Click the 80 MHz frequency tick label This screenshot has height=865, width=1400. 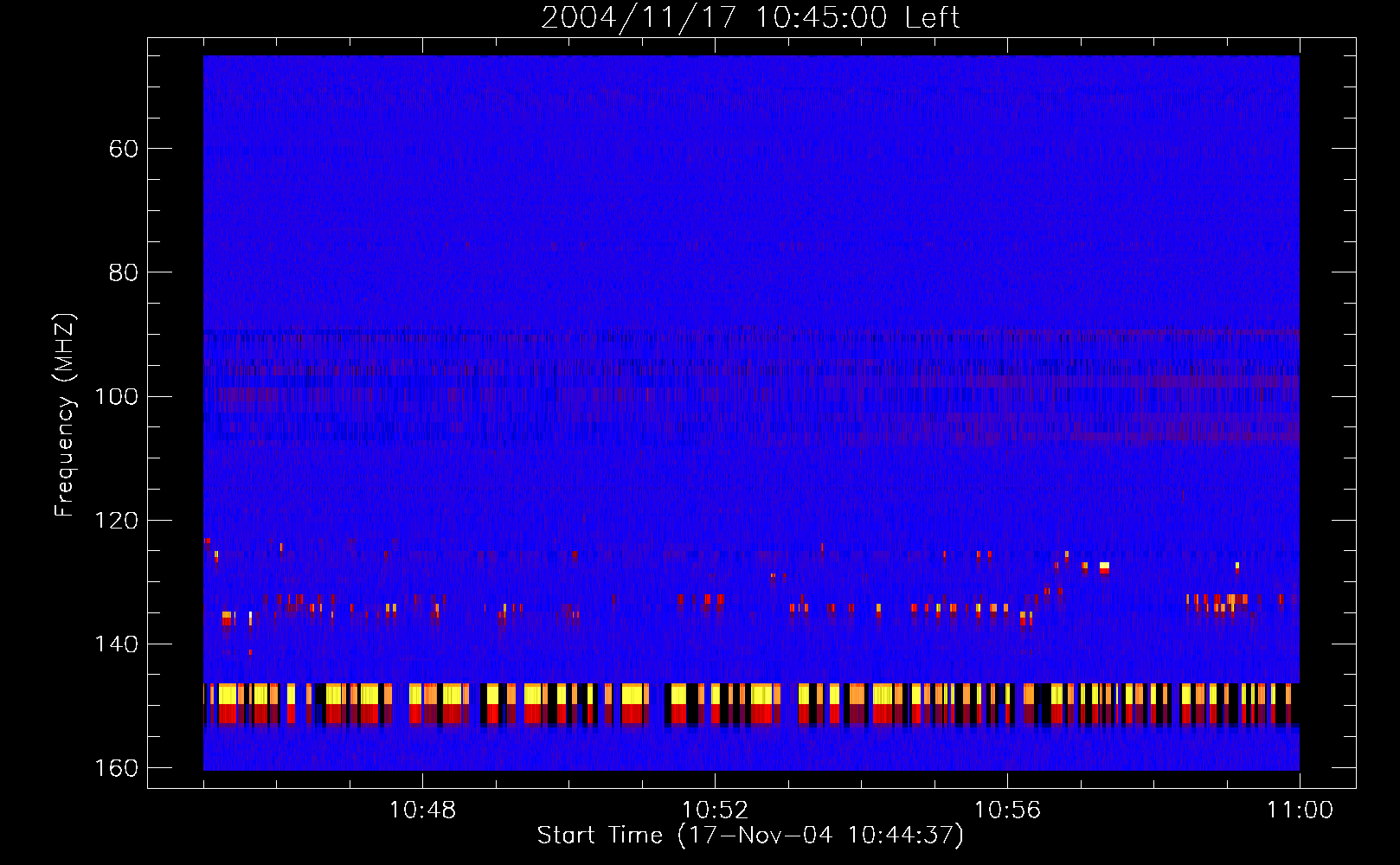123,272
